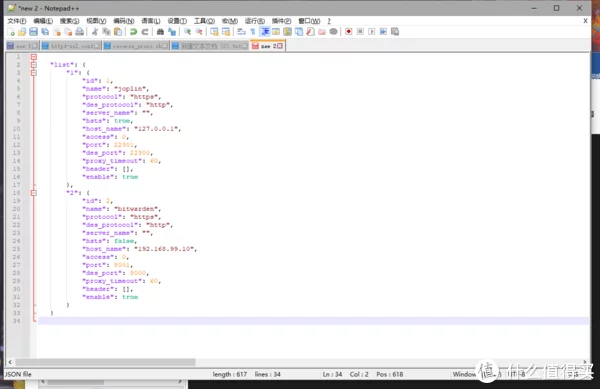600x389 pixels.
Task: Open the 插件(P) plugins menu
Action: tap(281, 21)
